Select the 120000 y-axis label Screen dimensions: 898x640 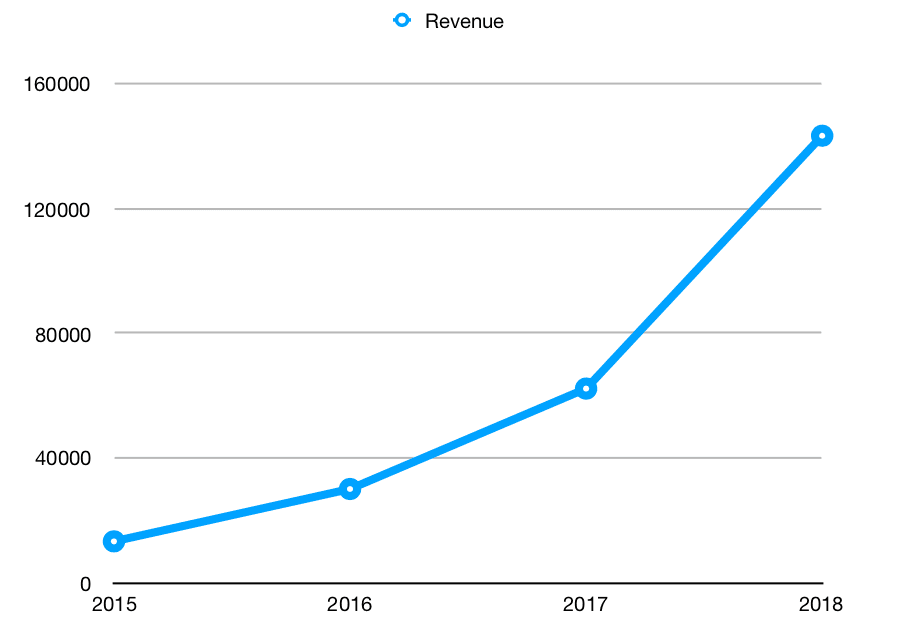[x=56, y=210]
